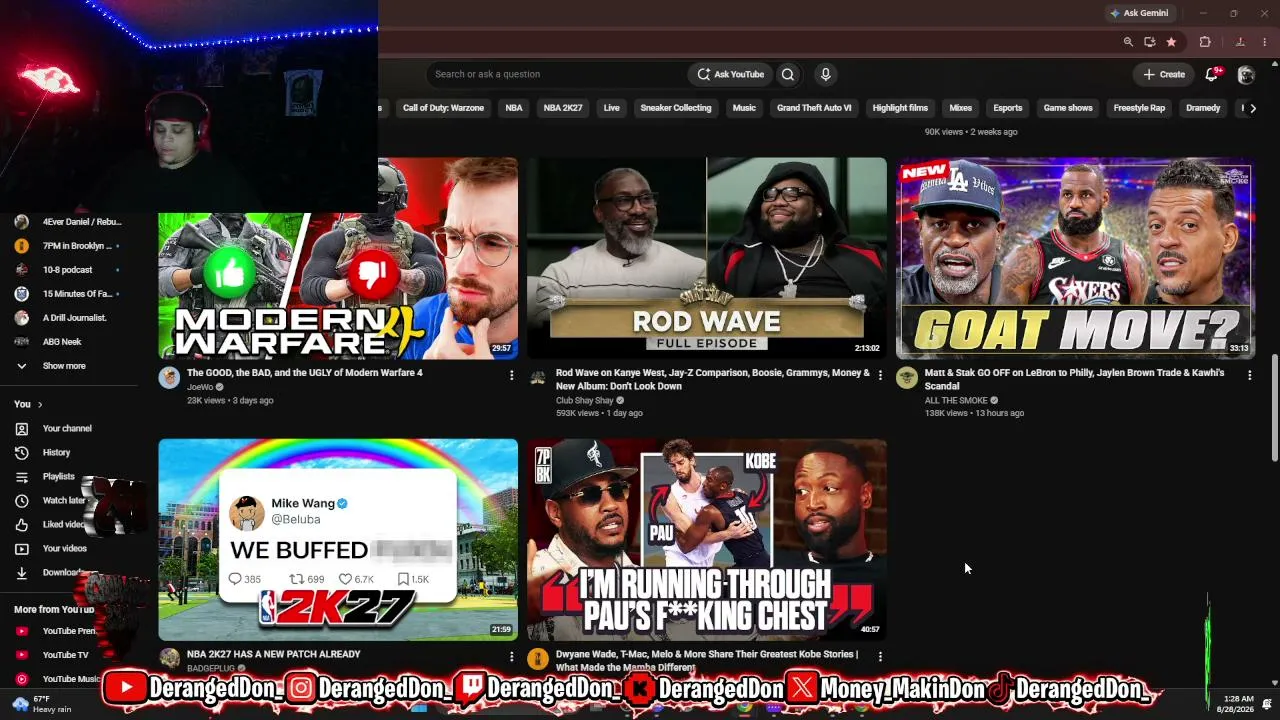Open 10-8 podcast subscription

(68, 270)
